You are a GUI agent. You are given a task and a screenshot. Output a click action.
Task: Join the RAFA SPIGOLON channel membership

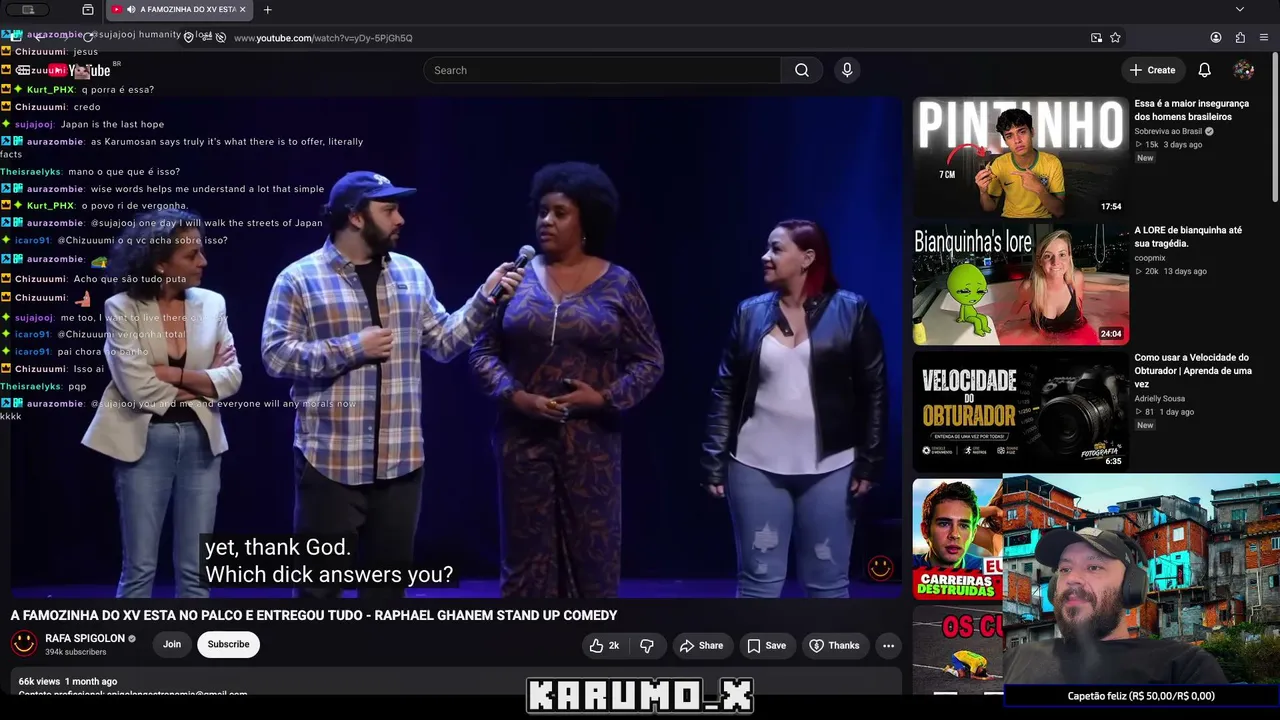pyautogui.click(x=172, y=645)
